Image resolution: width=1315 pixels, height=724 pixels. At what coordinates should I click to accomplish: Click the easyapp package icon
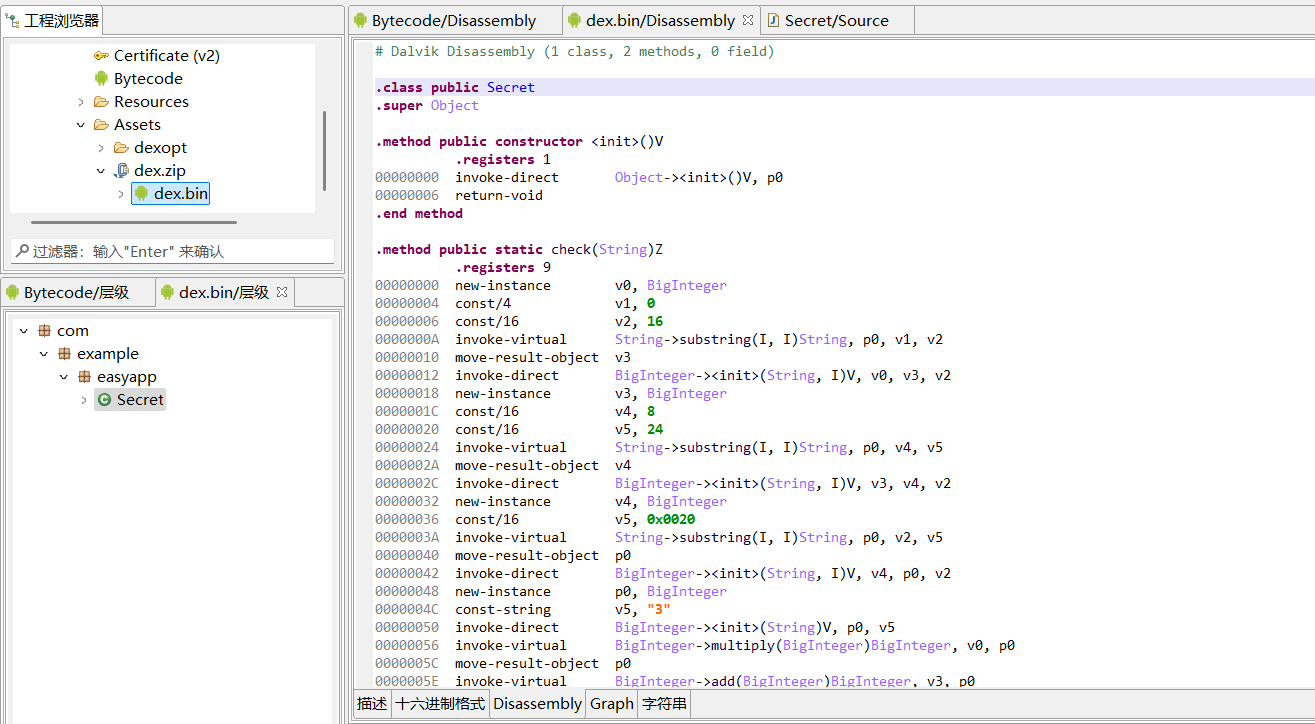(84, 377)
